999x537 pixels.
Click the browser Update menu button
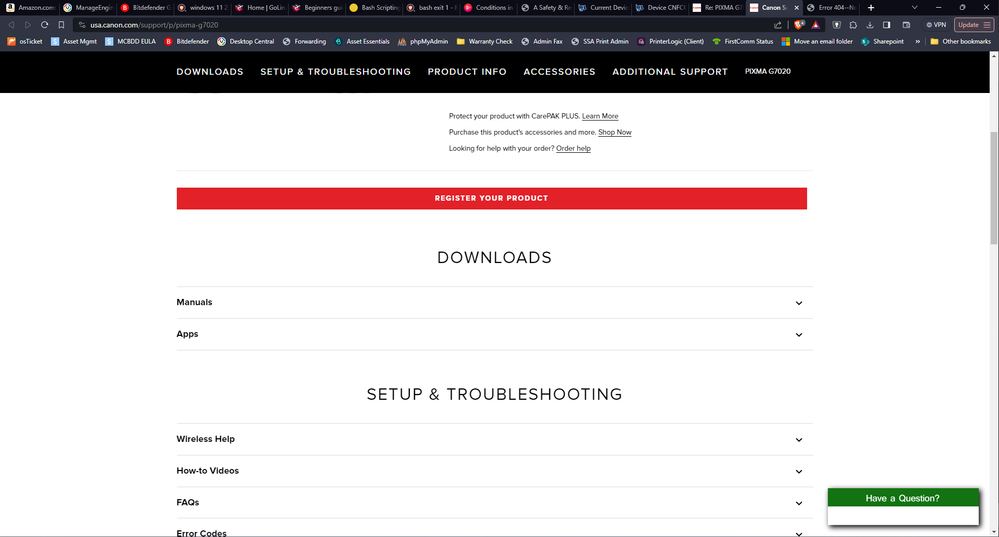pos(974,25)
